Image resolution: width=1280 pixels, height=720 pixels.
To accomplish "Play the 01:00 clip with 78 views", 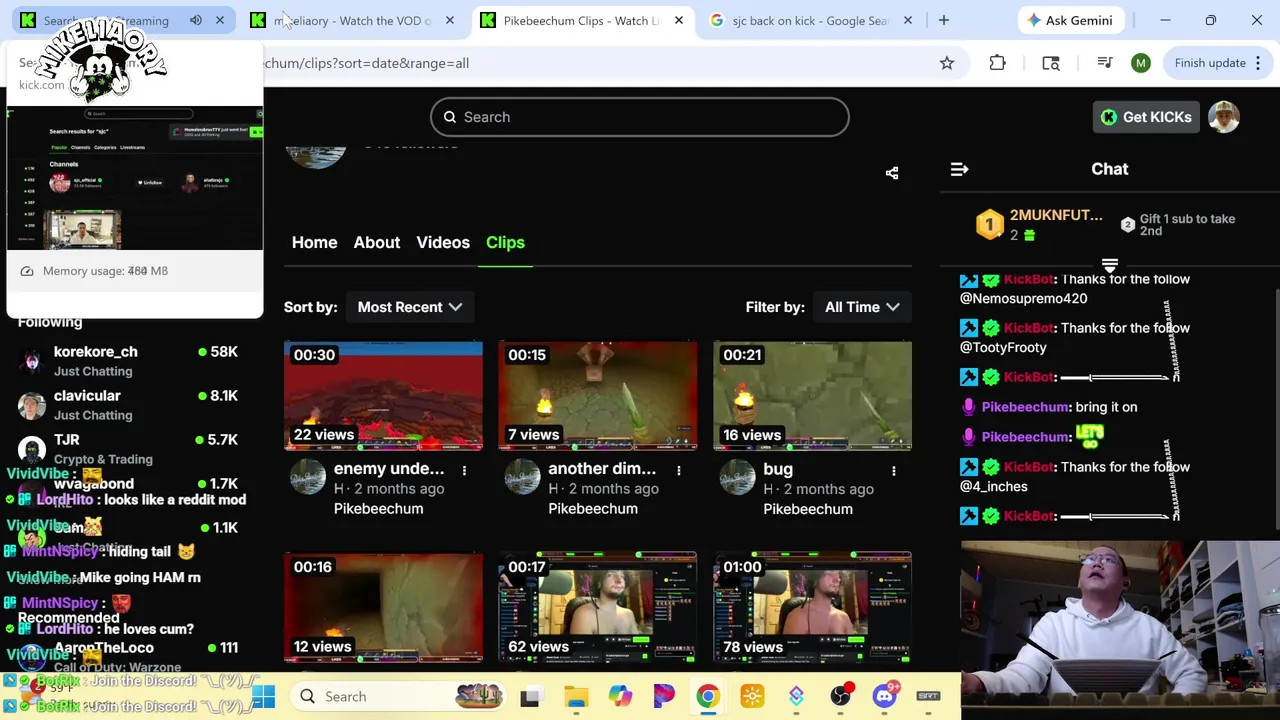I will (812, 607).
